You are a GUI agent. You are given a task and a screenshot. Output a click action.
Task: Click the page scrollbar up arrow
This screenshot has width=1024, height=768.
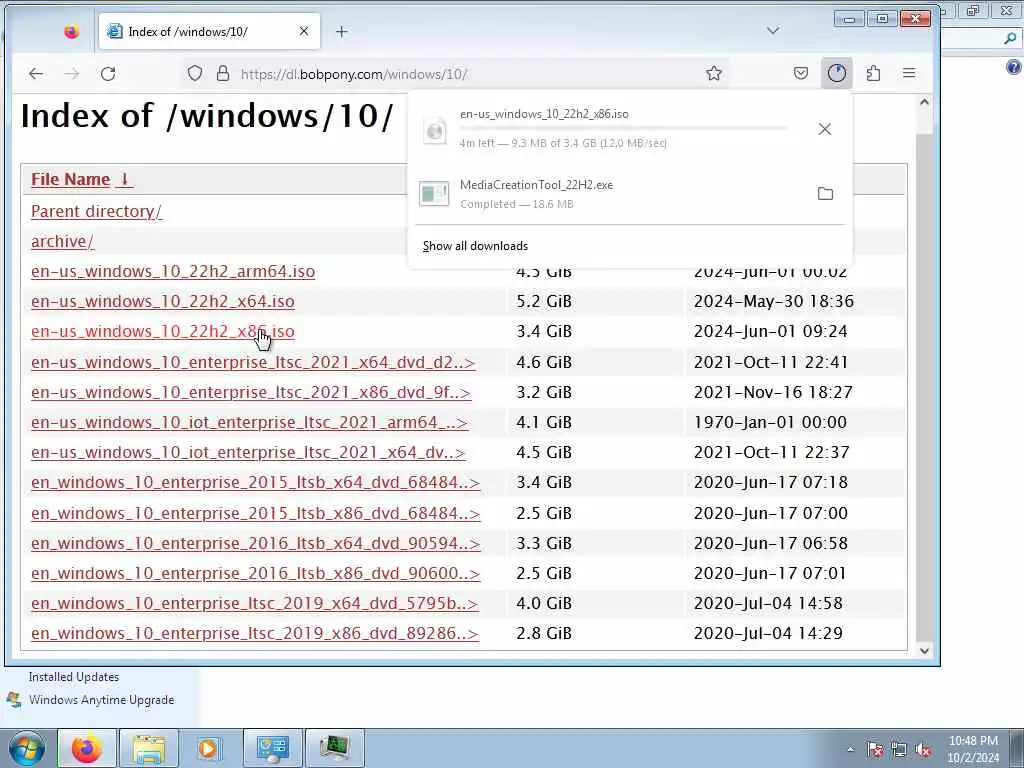pyautogui.click(x=924, y=102)
